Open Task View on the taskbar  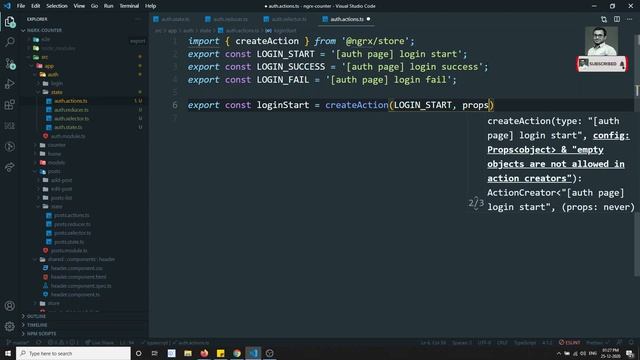[x=155, y=353]
